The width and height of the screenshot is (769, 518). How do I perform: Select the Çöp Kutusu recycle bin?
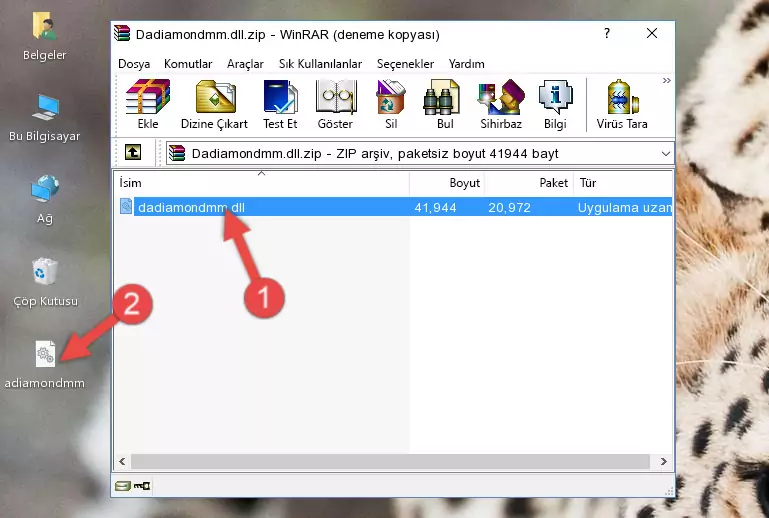click(x=45, y=283)
